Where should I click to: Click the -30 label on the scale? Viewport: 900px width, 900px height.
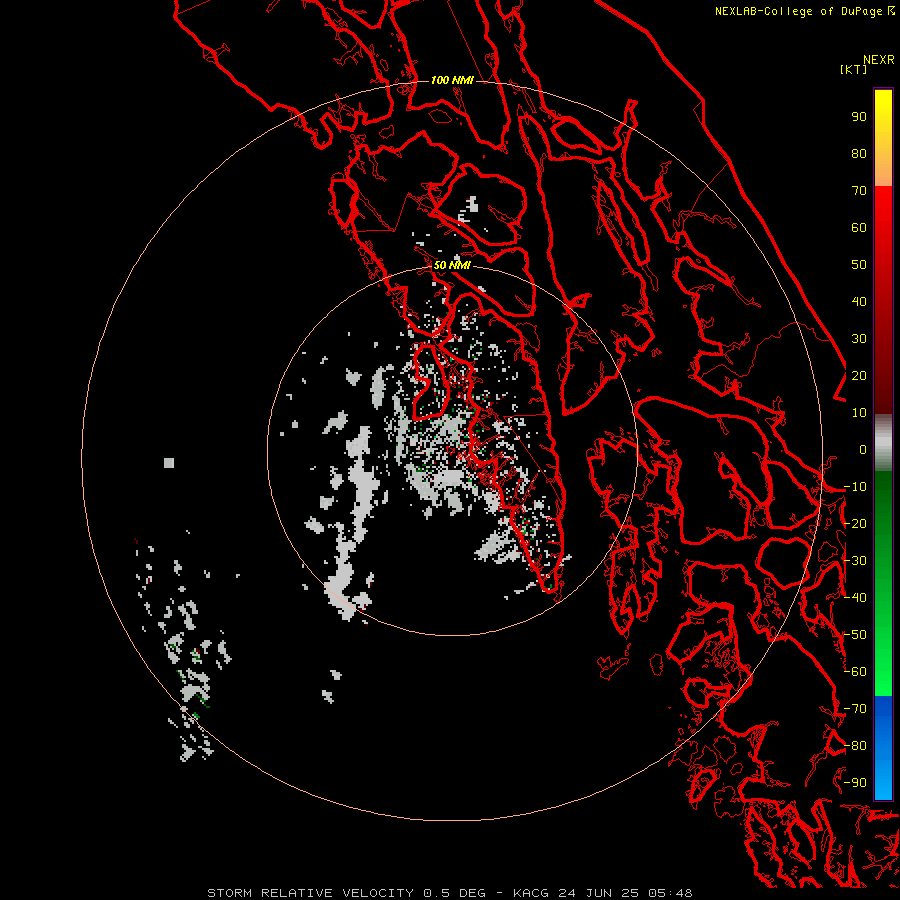(855, 561)
